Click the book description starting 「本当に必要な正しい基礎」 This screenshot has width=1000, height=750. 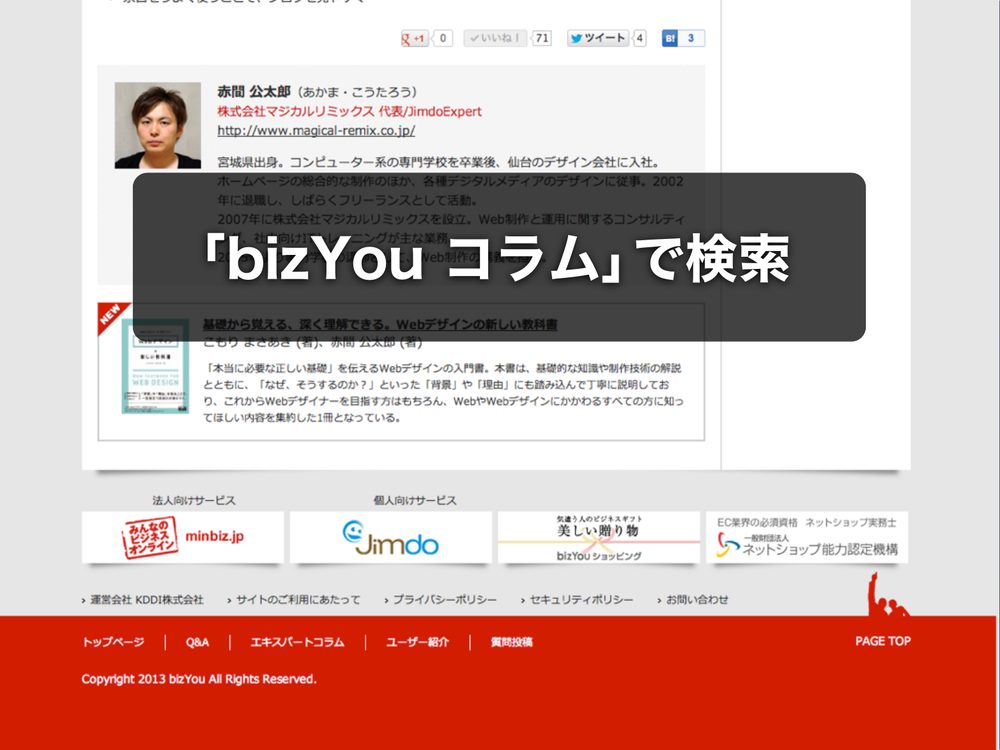tap(443, 393)
